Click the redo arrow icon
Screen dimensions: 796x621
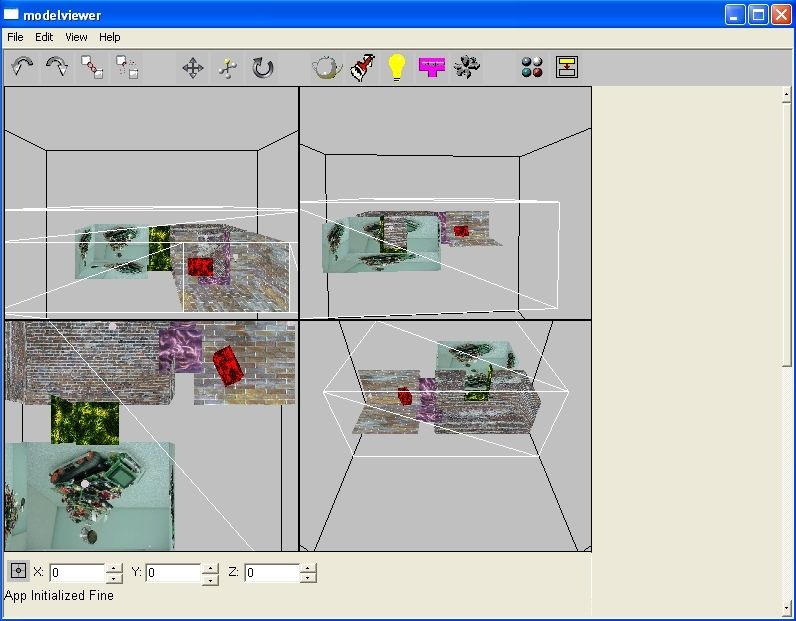coord(57,67)
